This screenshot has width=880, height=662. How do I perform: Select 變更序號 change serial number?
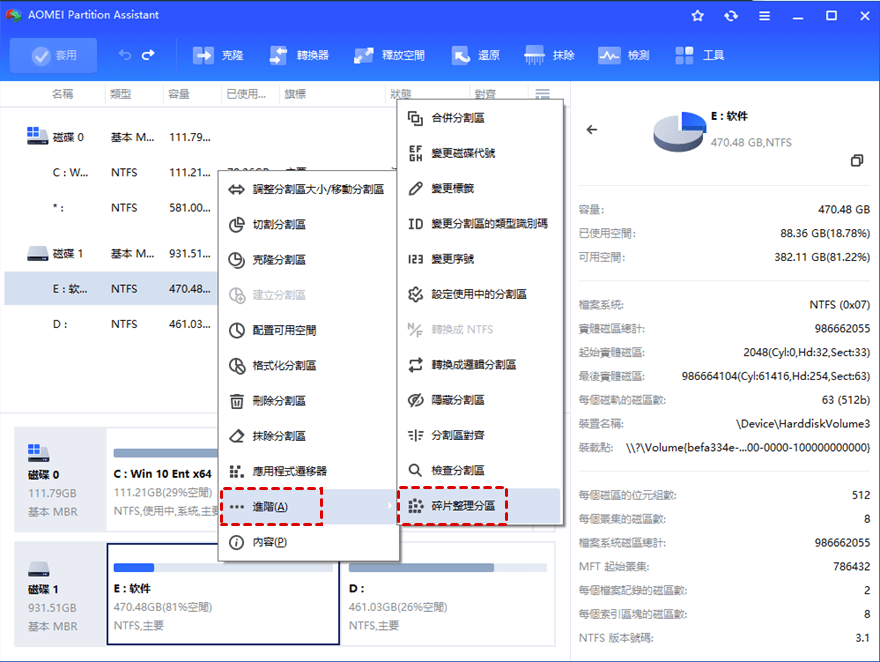[480, 259]
